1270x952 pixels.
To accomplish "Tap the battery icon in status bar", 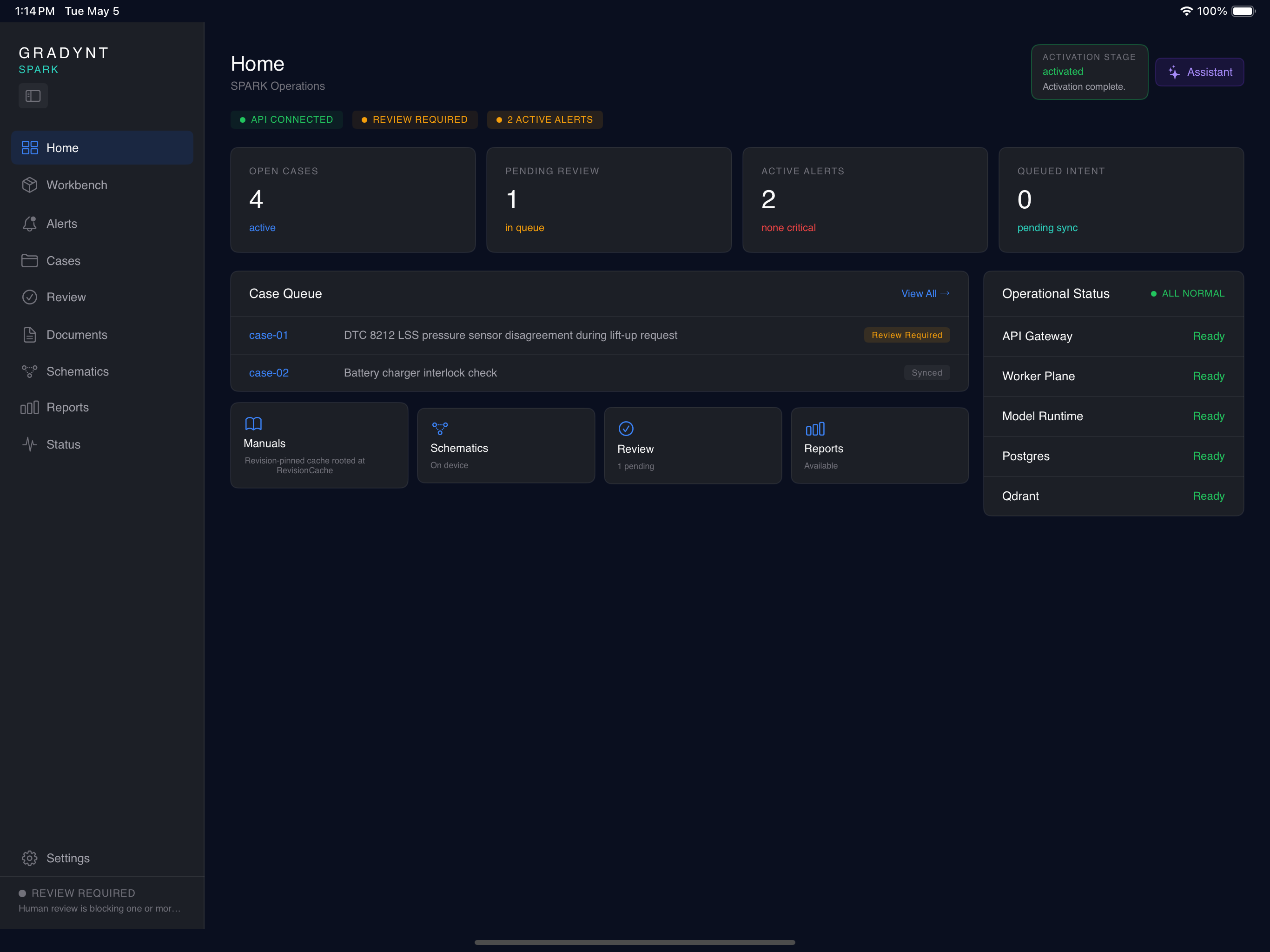I will (x=1244, y=11).
